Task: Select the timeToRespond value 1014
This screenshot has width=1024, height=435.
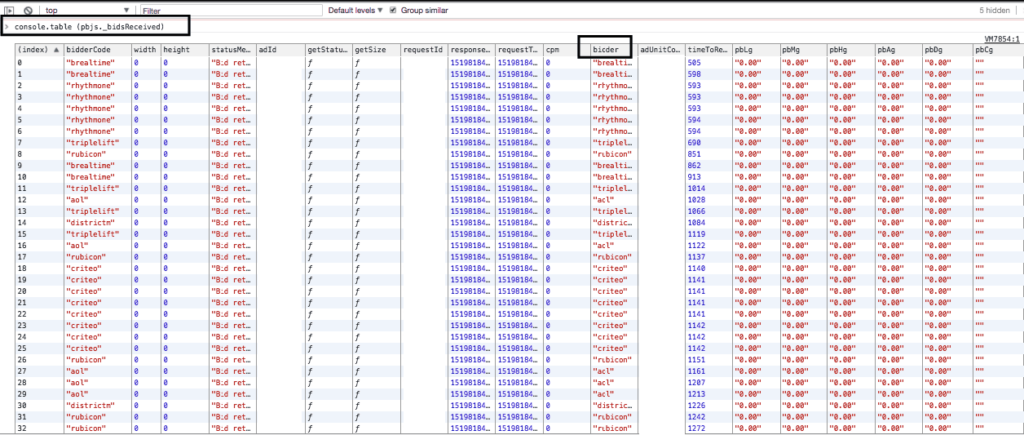Action: (x=696, y=188)
